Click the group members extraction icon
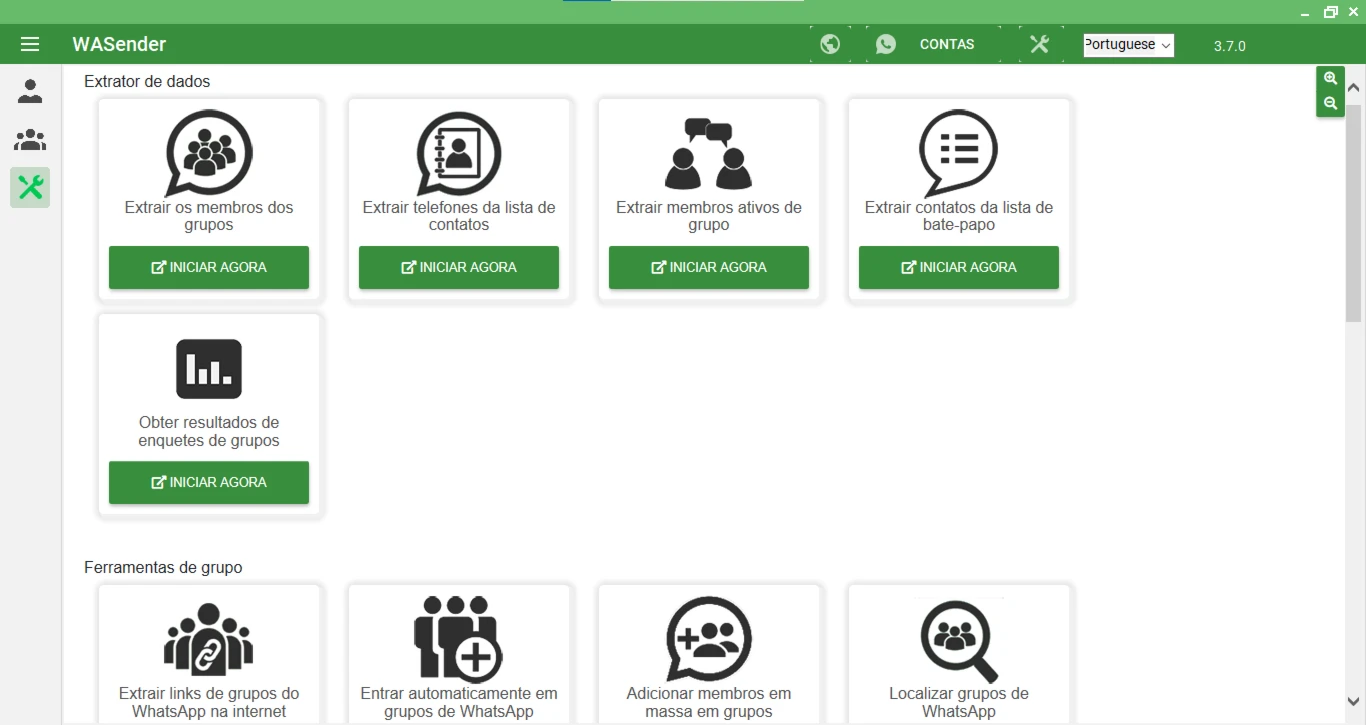 pyautogui.click(x=209, y=153)
